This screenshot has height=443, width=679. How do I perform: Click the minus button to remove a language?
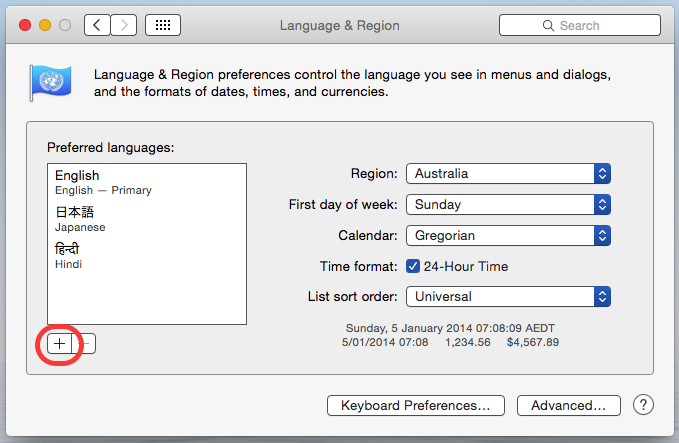pos(86,344)
